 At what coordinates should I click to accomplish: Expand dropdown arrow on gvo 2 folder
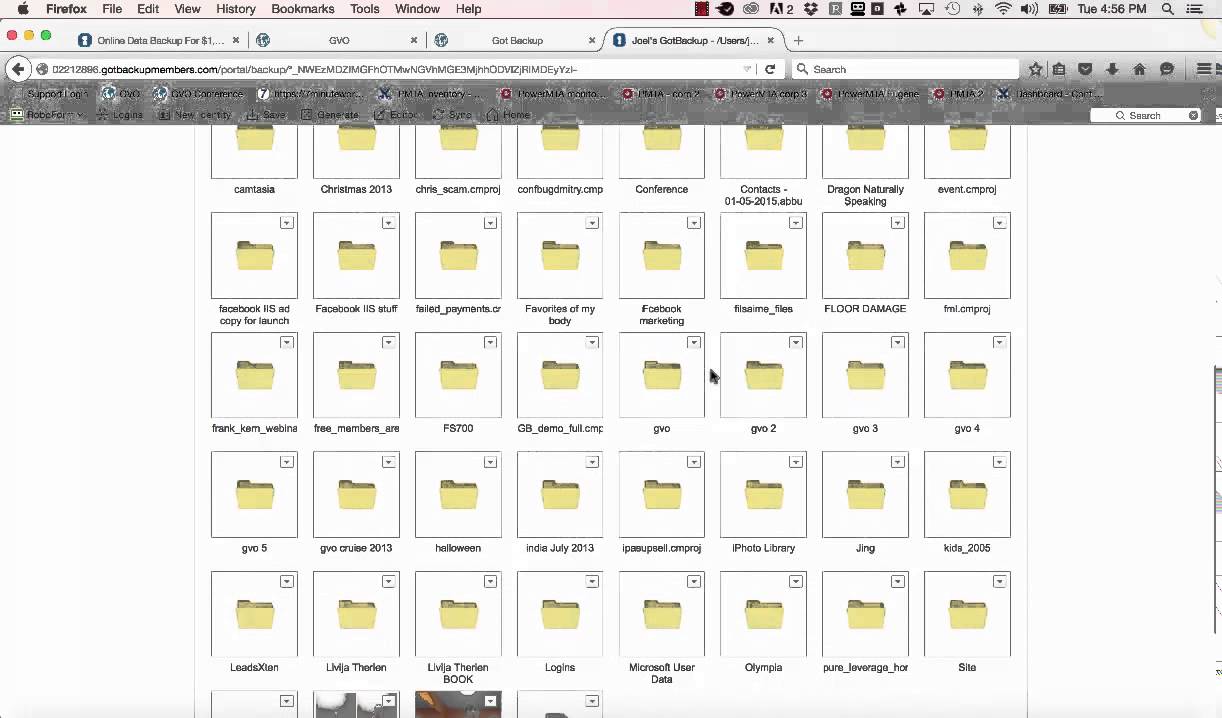click(796, 342)
